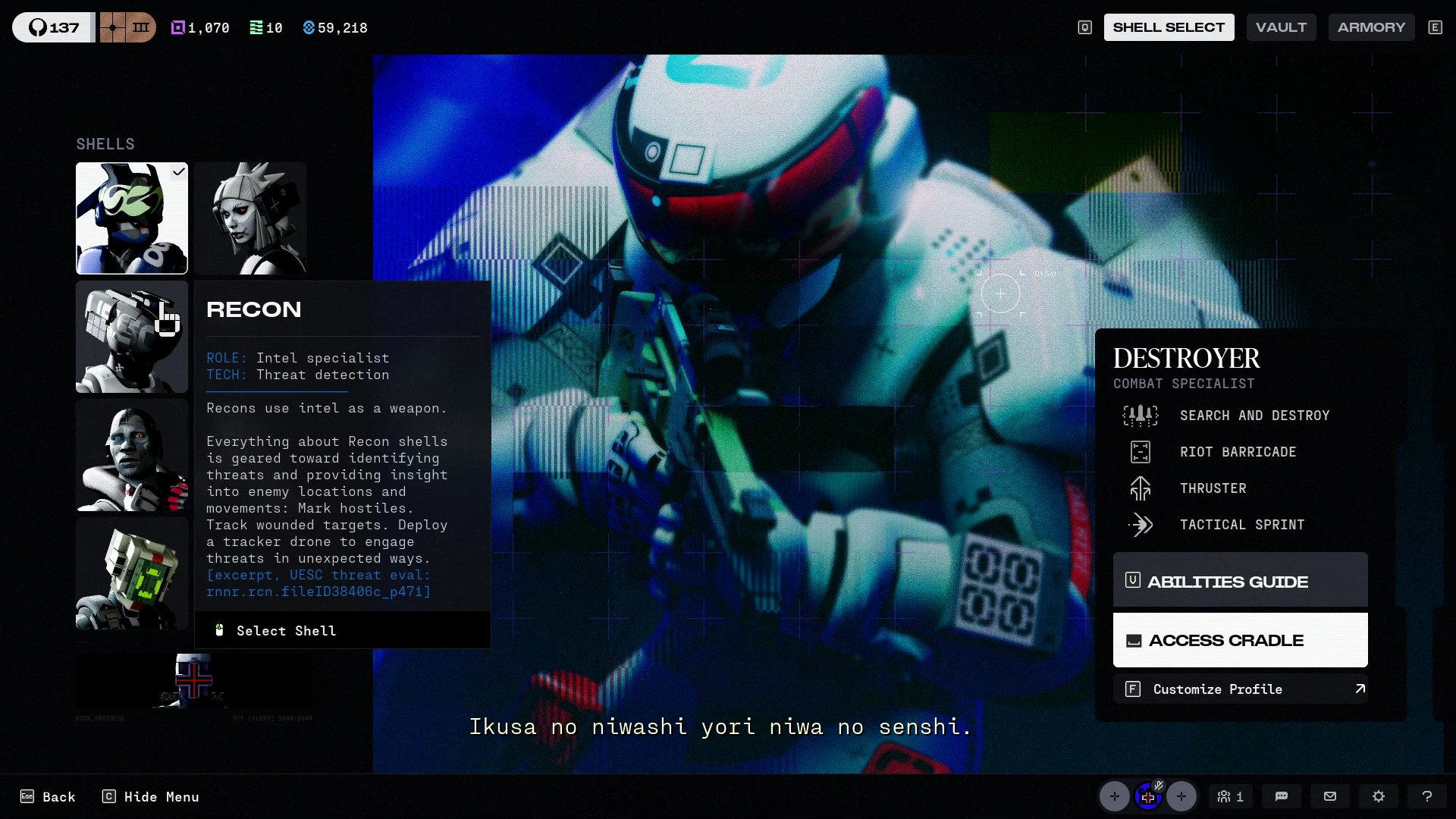Click the U key icon on Abilities Guide
Screen dimensions: 1456x819
pos(1132,580)
